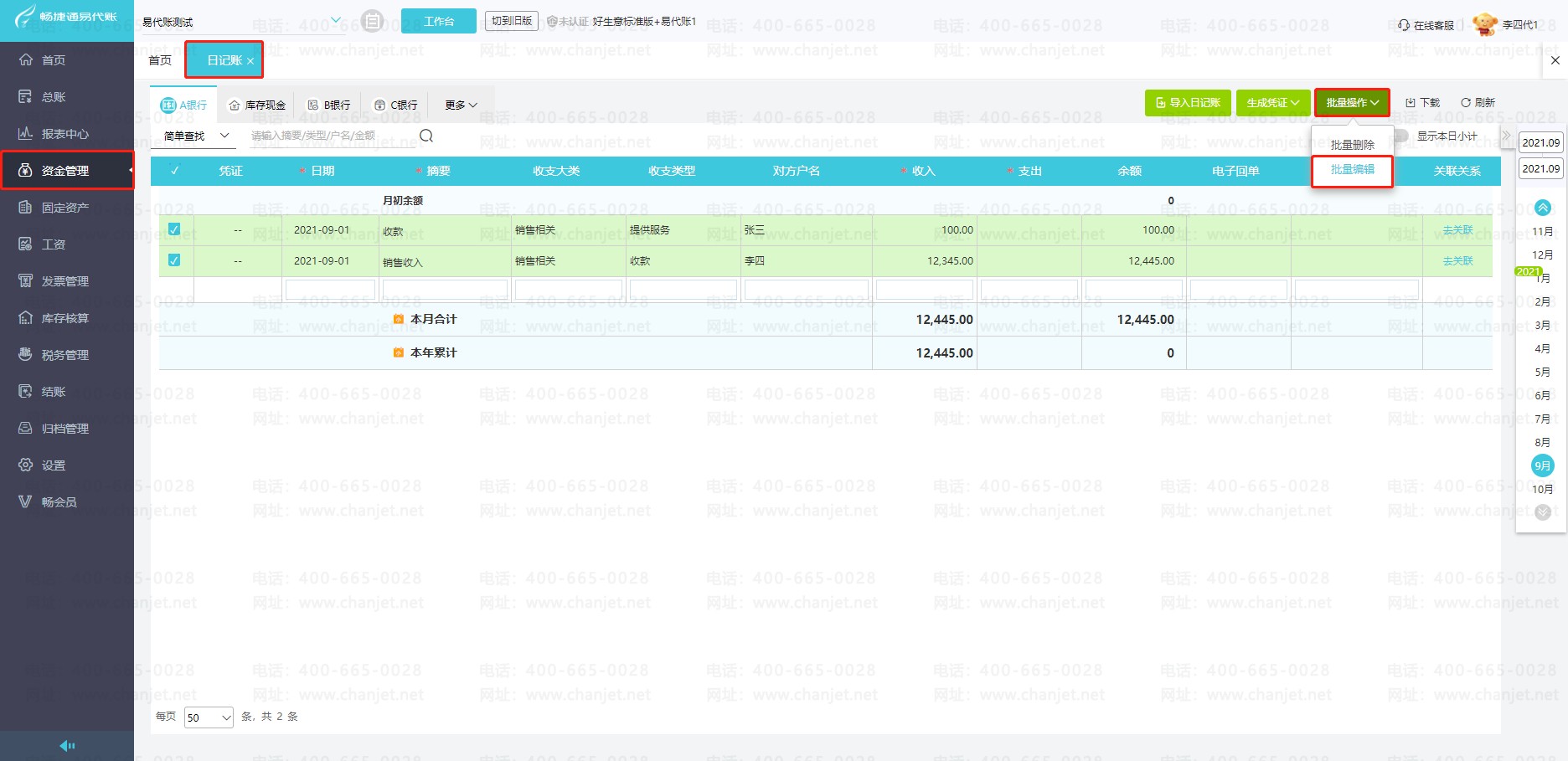Expand the 生成凭证 dropdown
This screenshot has width=1568, height=761.
tap(1273, 103)
